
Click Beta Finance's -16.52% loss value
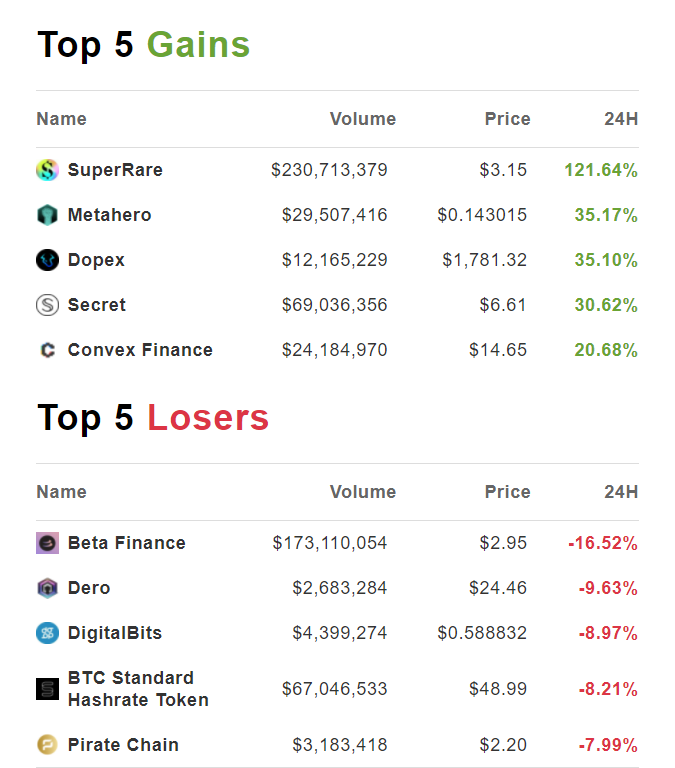pos(602,543)
